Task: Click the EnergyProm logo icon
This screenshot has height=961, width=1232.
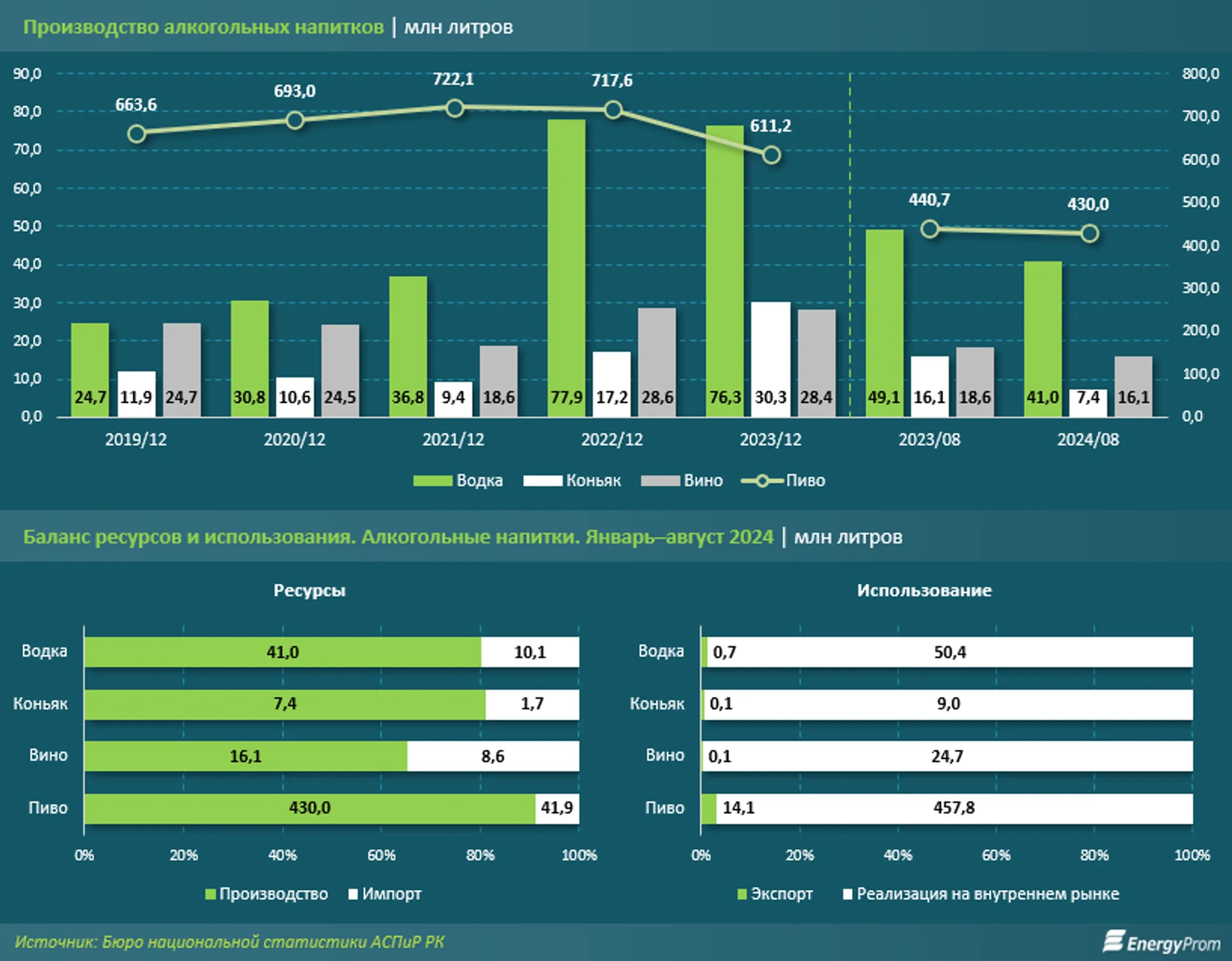Action: 1113,941
